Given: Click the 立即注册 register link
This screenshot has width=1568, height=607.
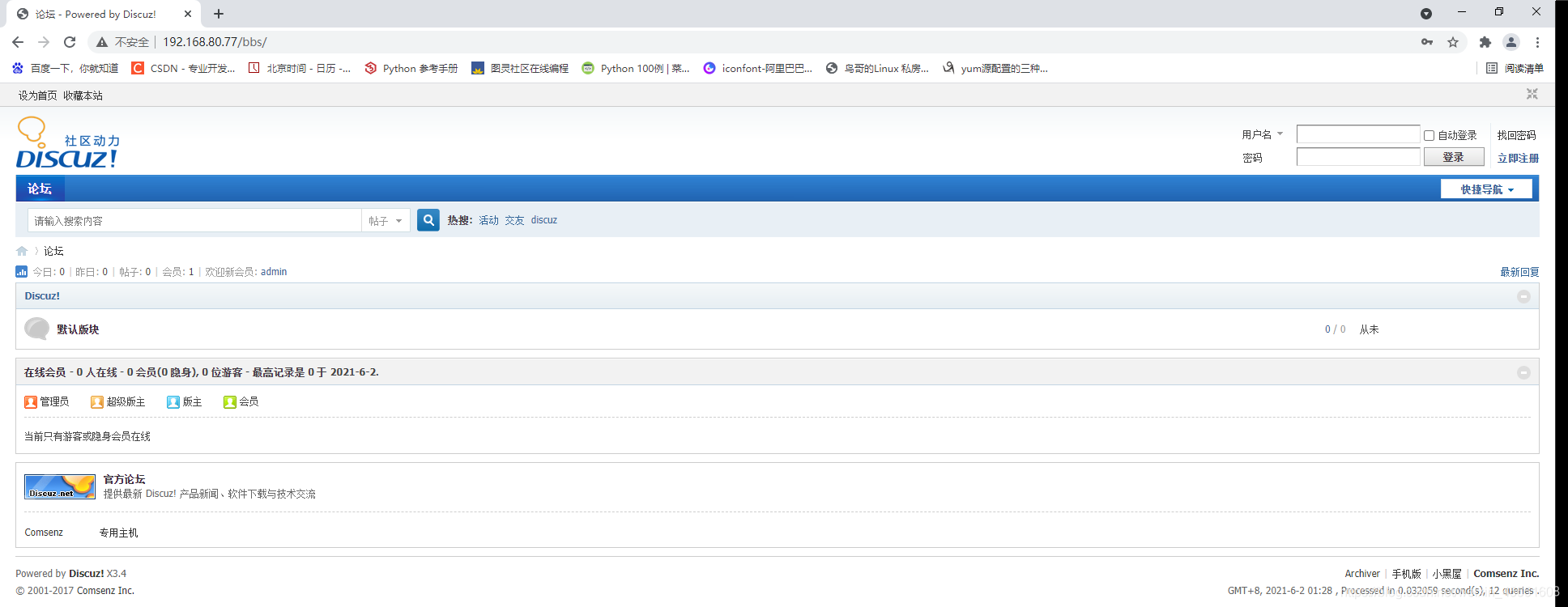Looking at the screenshot, I should click(x=1518, y=158).
